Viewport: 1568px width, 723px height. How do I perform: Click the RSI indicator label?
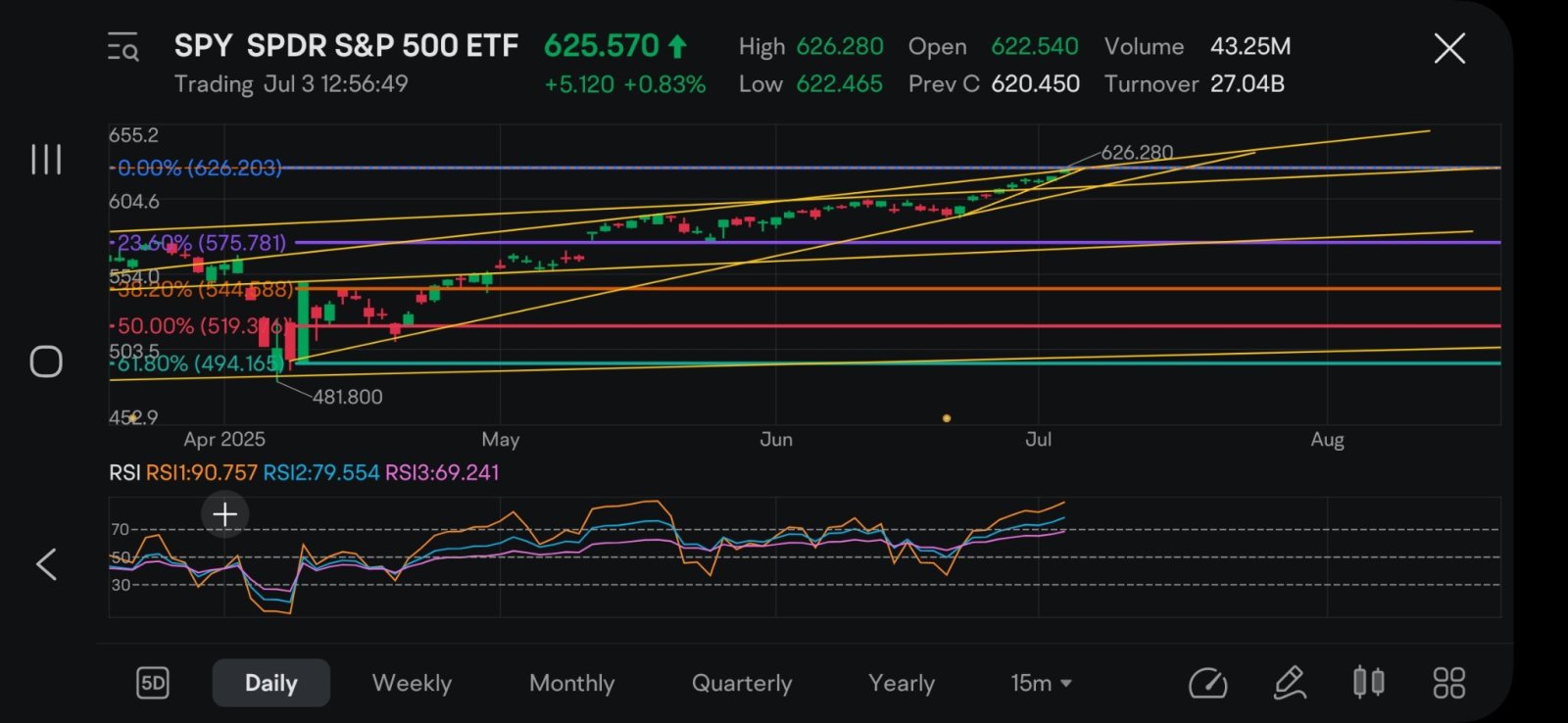coord(124,473)
